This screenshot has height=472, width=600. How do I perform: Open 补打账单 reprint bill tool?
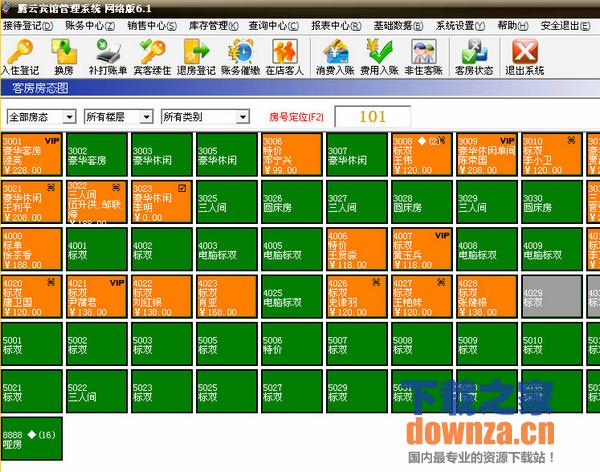pyautogui.click(x=107, y=56)
